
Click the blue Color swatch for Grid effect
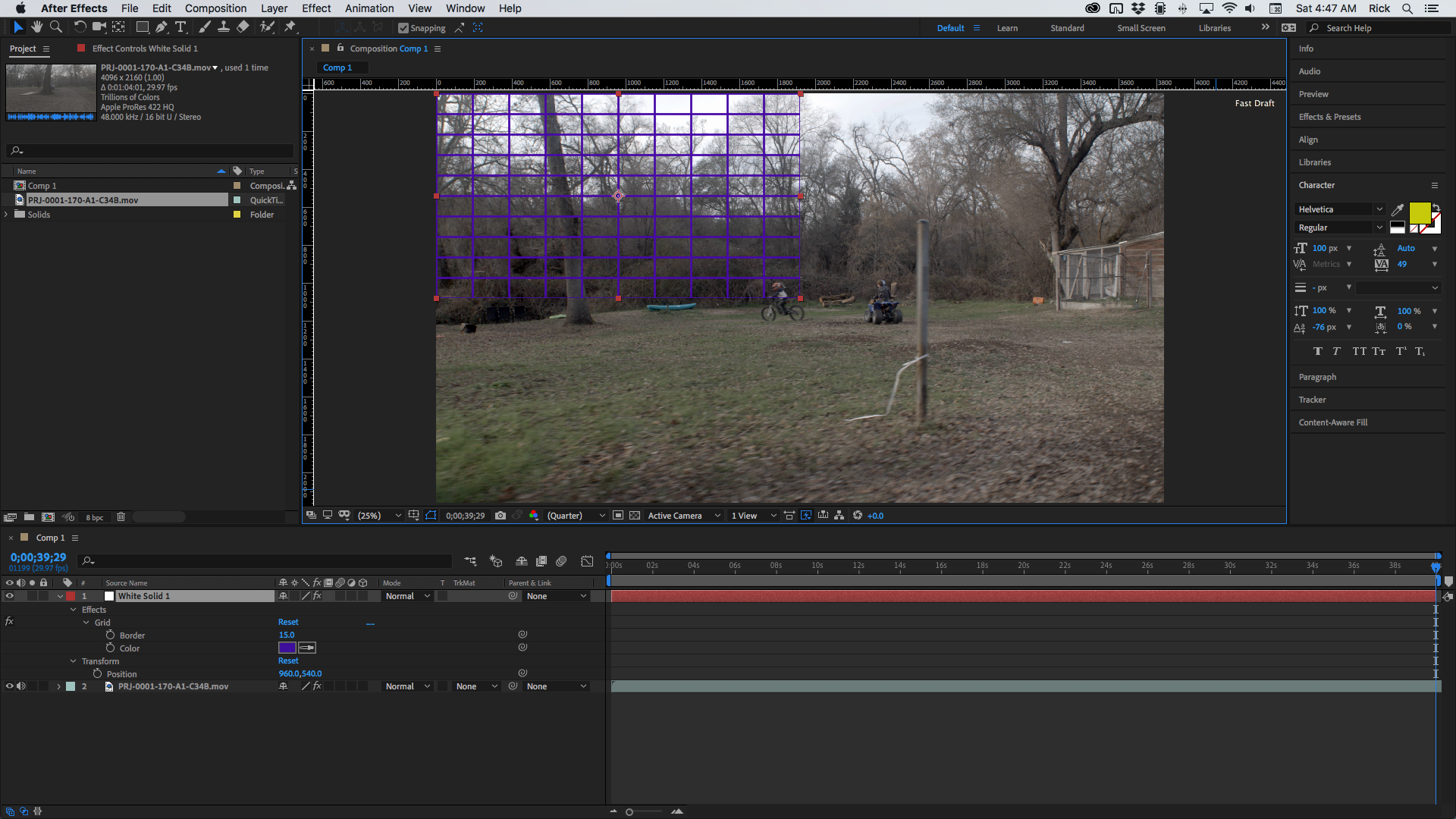pos(287,647)
